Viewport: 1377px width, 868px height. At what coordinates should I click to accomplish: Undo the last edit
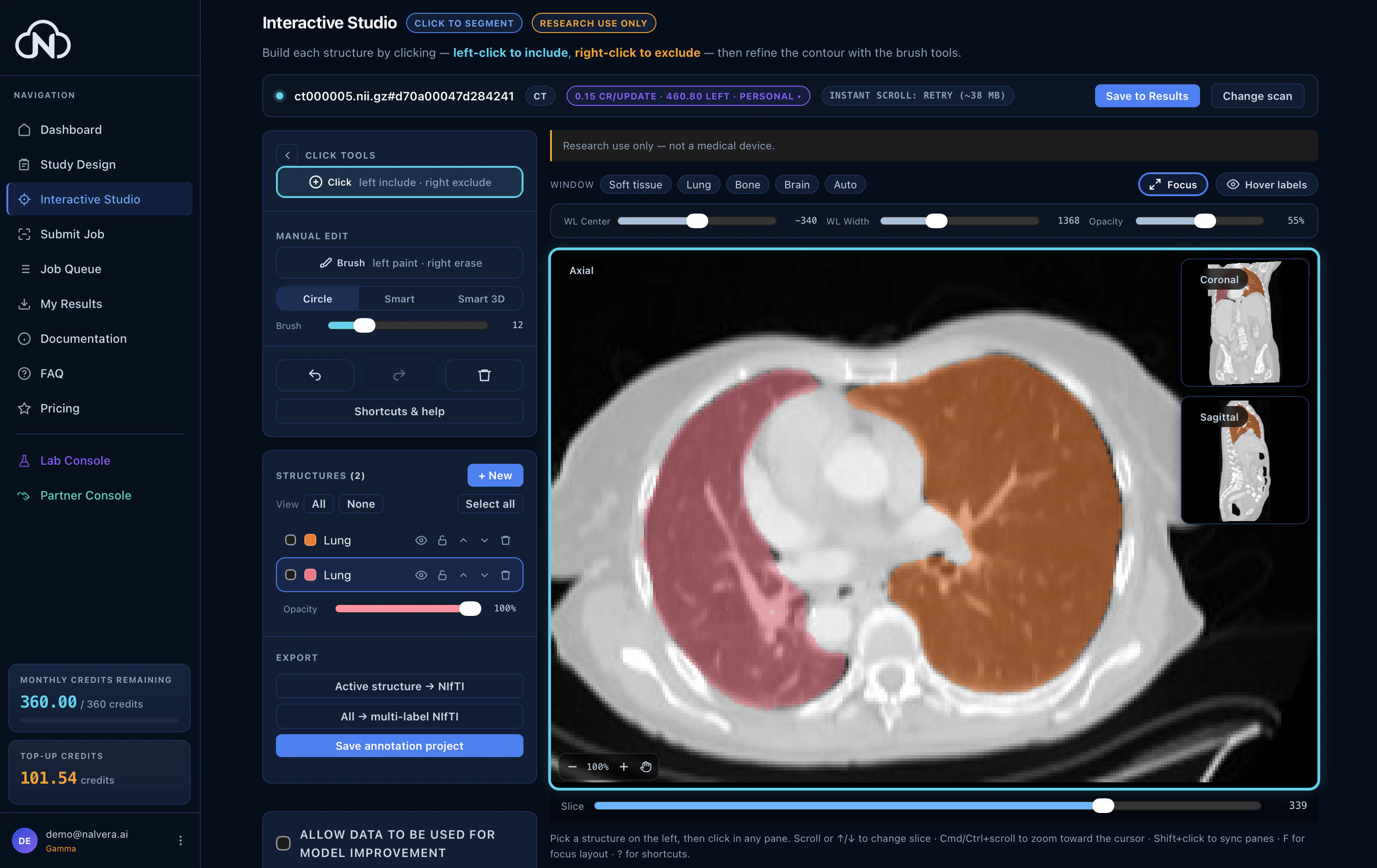point(315,375)
